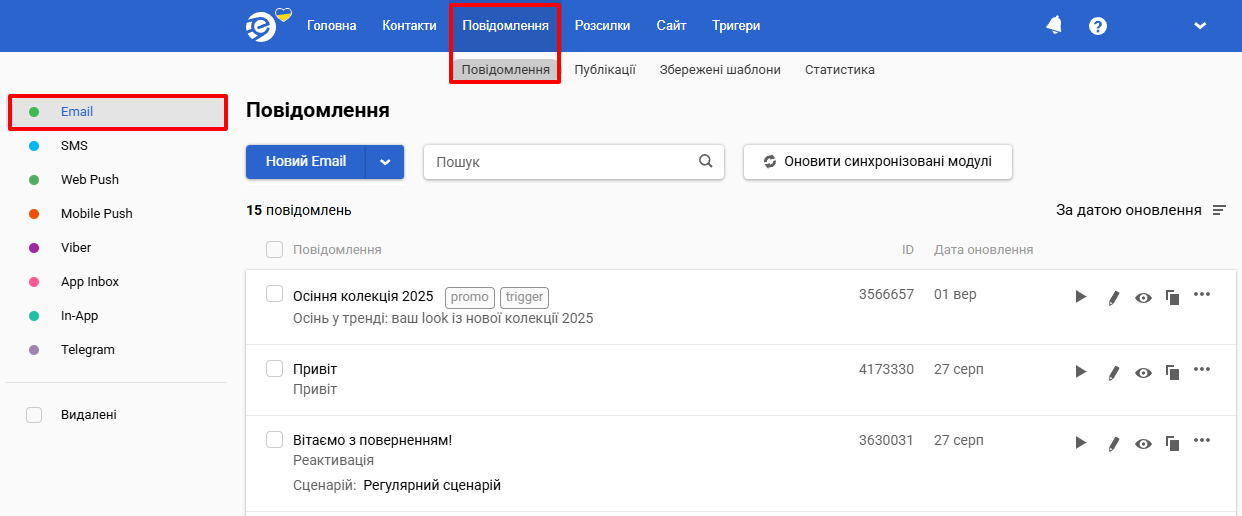Viewport: 1242px width, 516px height.
Task: Open the Контакти menu
Action: pos(409,26)
